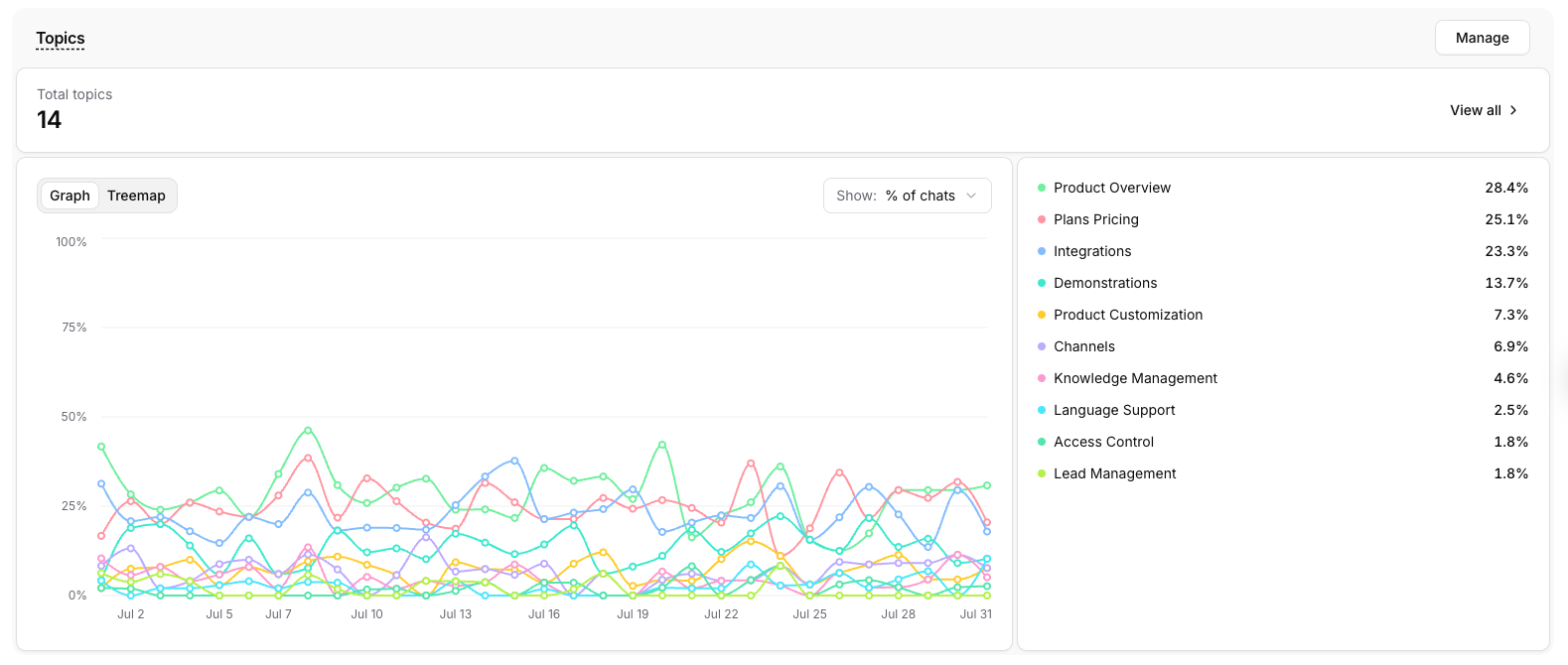This screenshot has width=1568, height=665.
Task: Click the 4.6% Knowledge Management value
Action: coord(1510,378)
